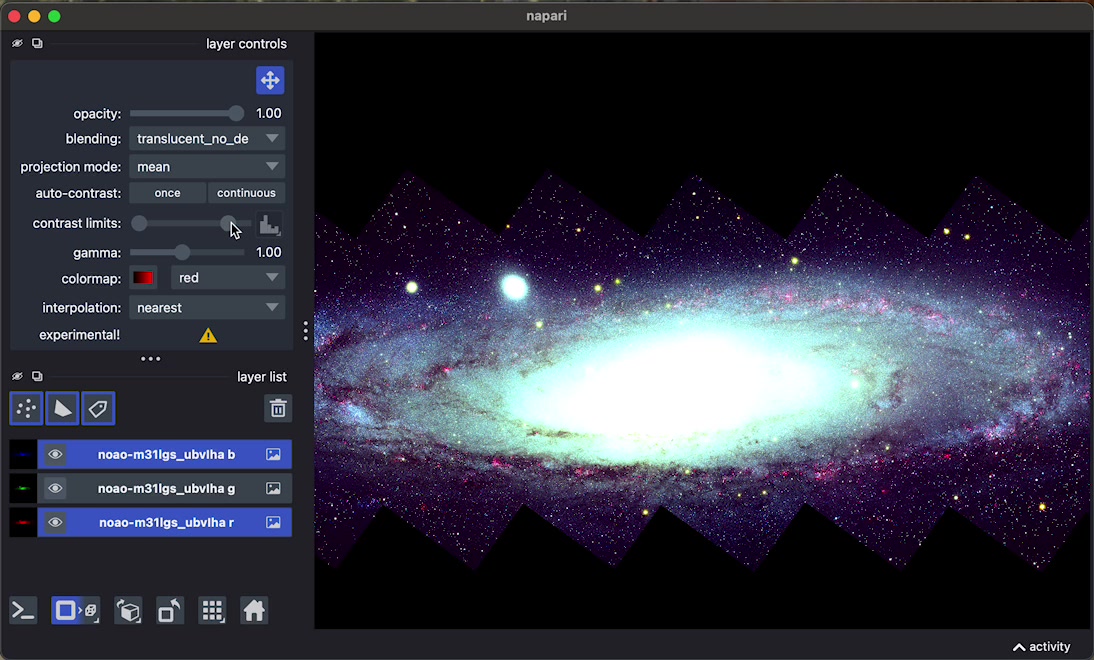Select the noao-m31lgs_ubvIha b layer name
1094x660 pixels.
point(166,454)
